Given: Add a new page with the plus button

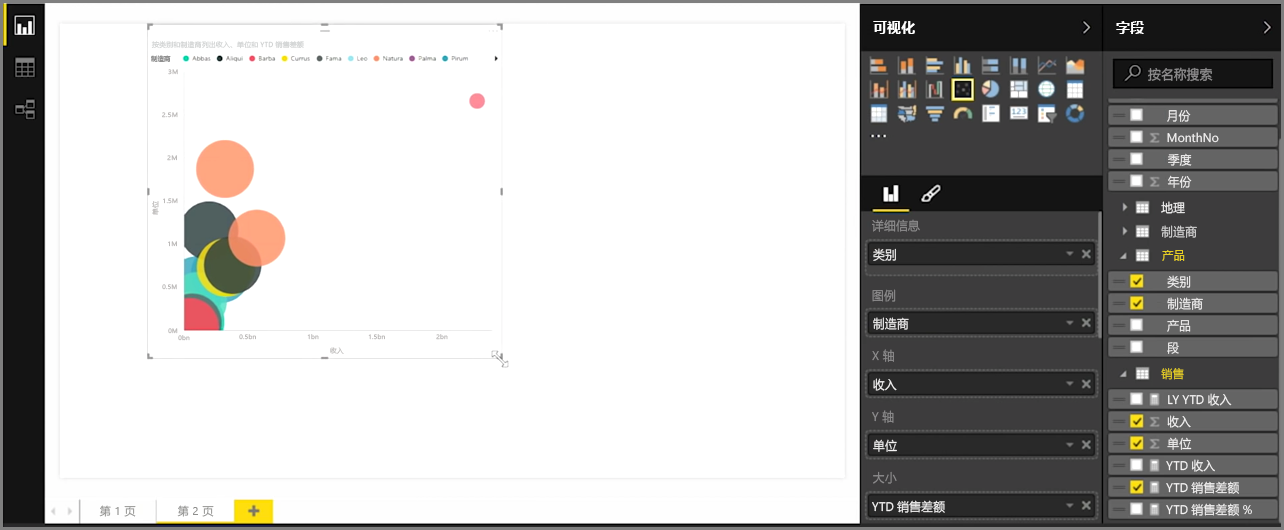Looking at the screenshot, I should point(253,511).
